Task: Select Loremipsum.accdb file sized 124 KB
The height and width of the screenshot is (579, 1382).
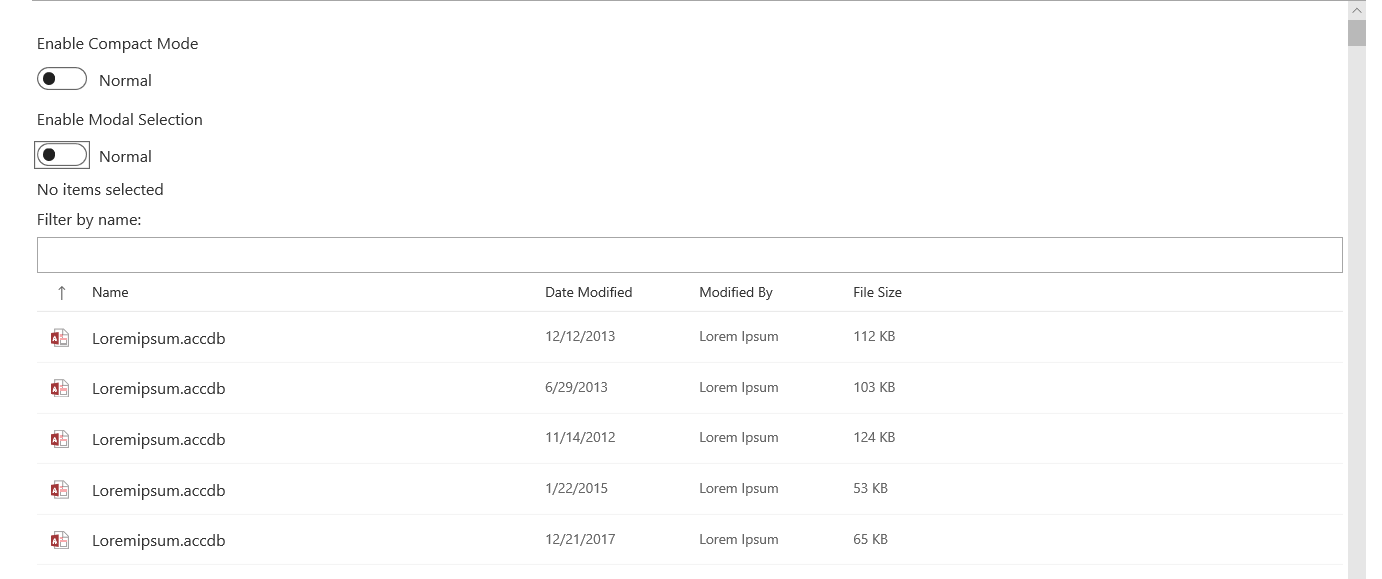Action: [158, 439]
